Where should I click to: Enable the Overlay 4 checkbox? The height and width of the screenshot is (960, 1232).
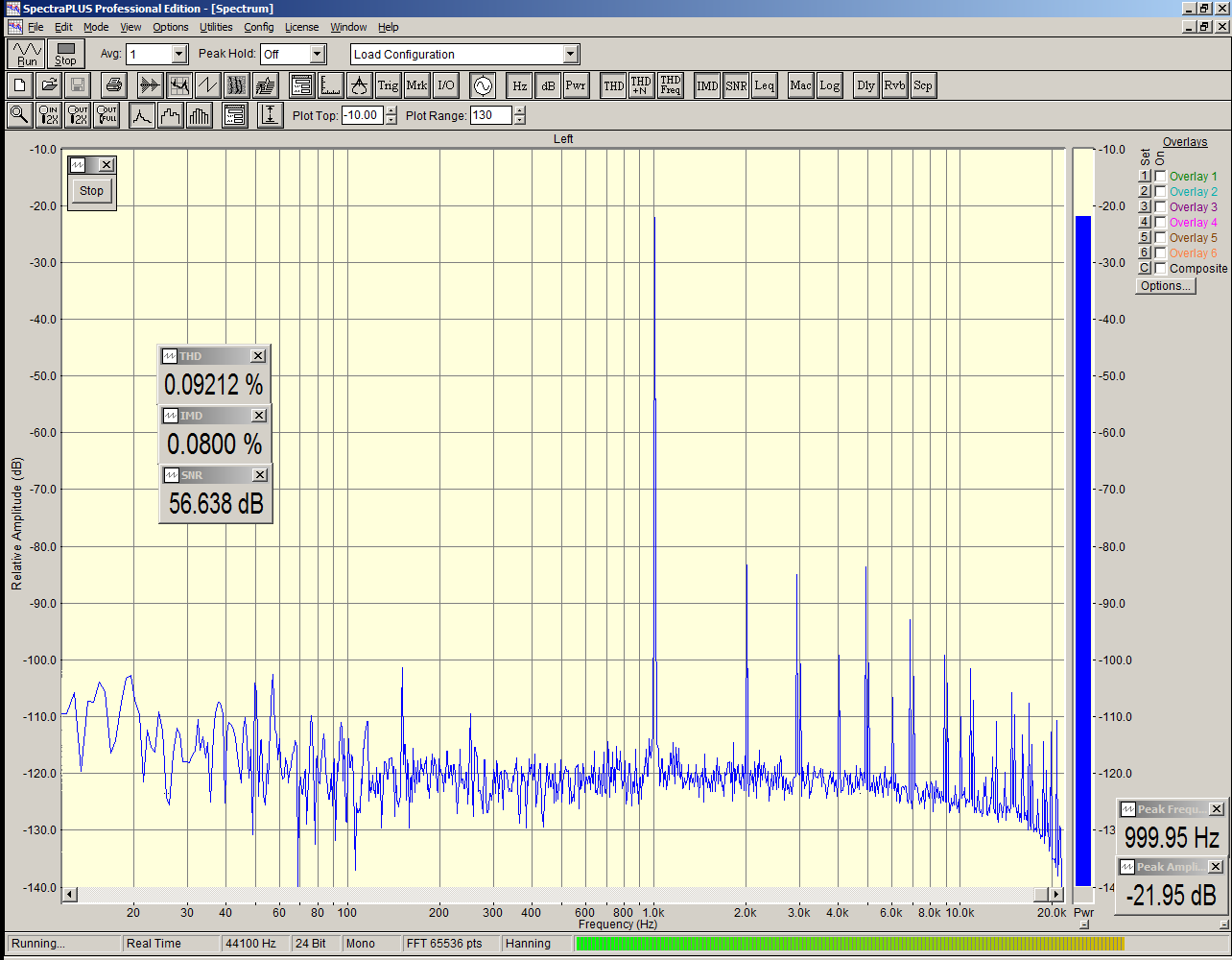[1161, 223]
